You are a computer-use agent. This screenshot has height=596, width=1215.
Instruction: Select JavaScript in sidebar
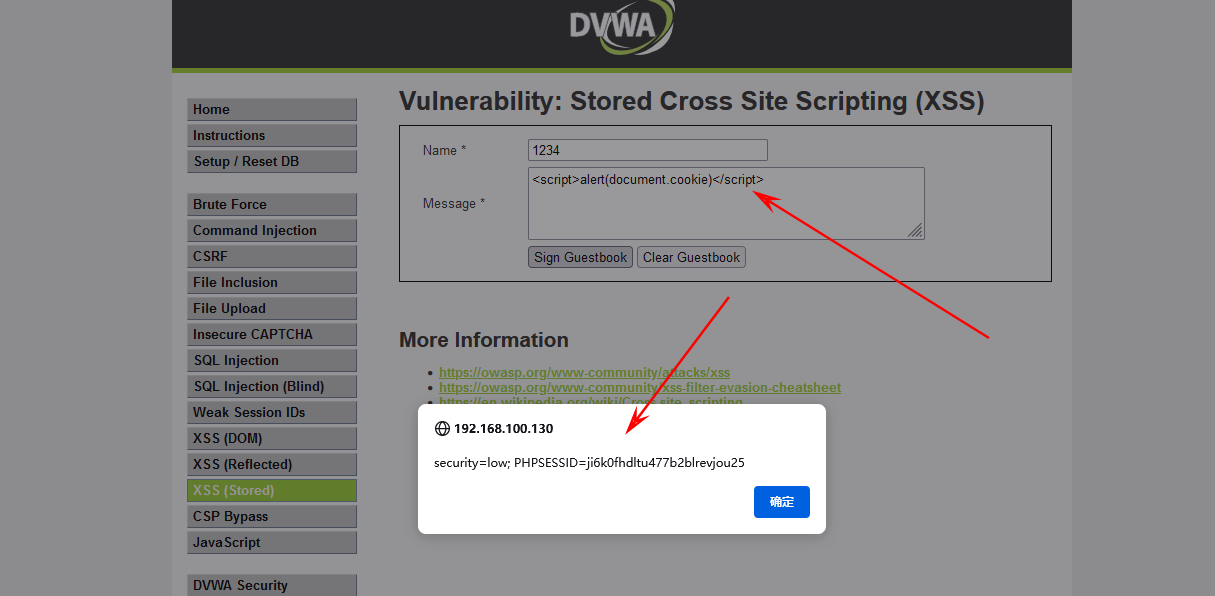(272, 543)
